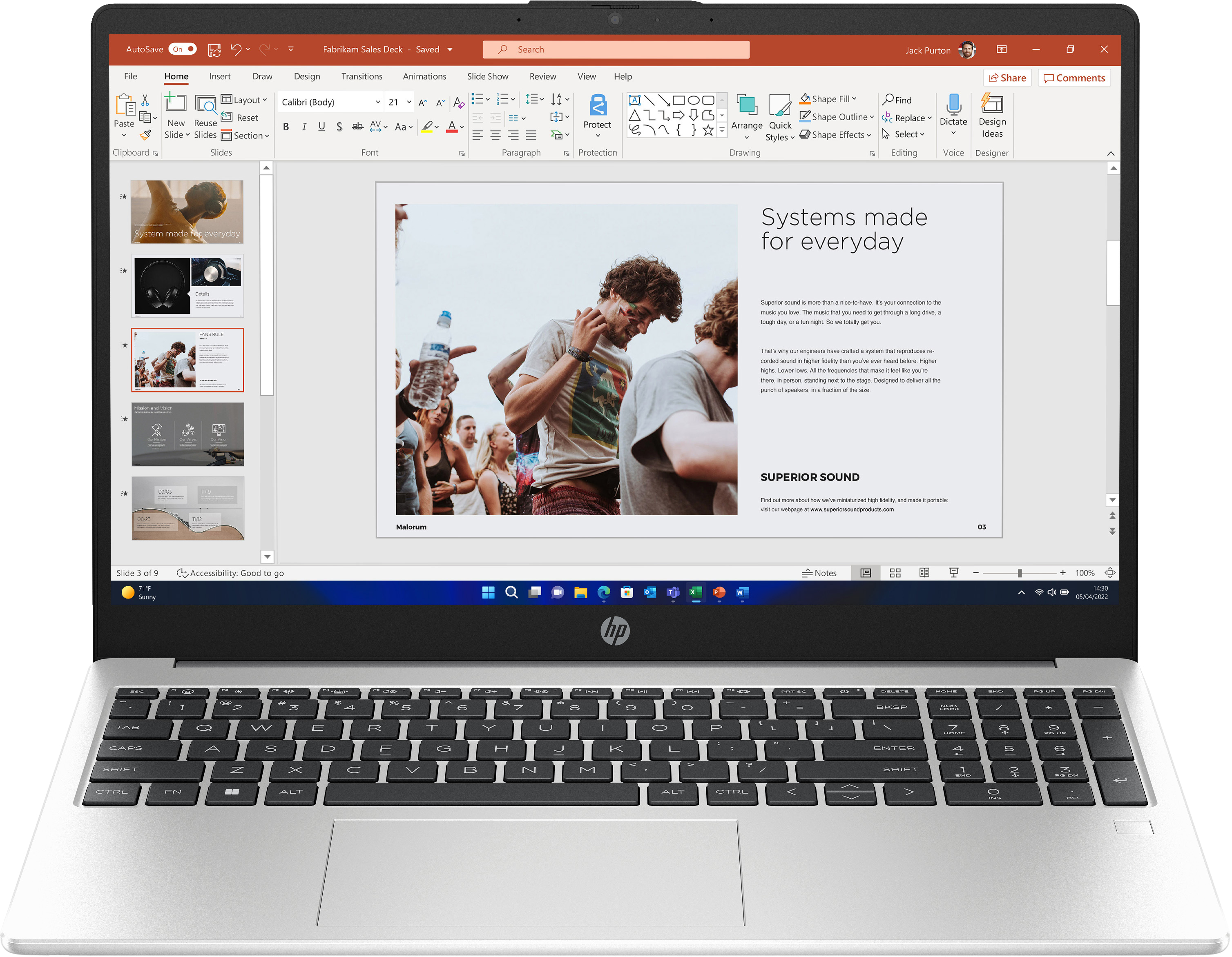Select the Text Highlight Color tool
Viewport: 1232px width, 957px height.
tap(427, 126)
